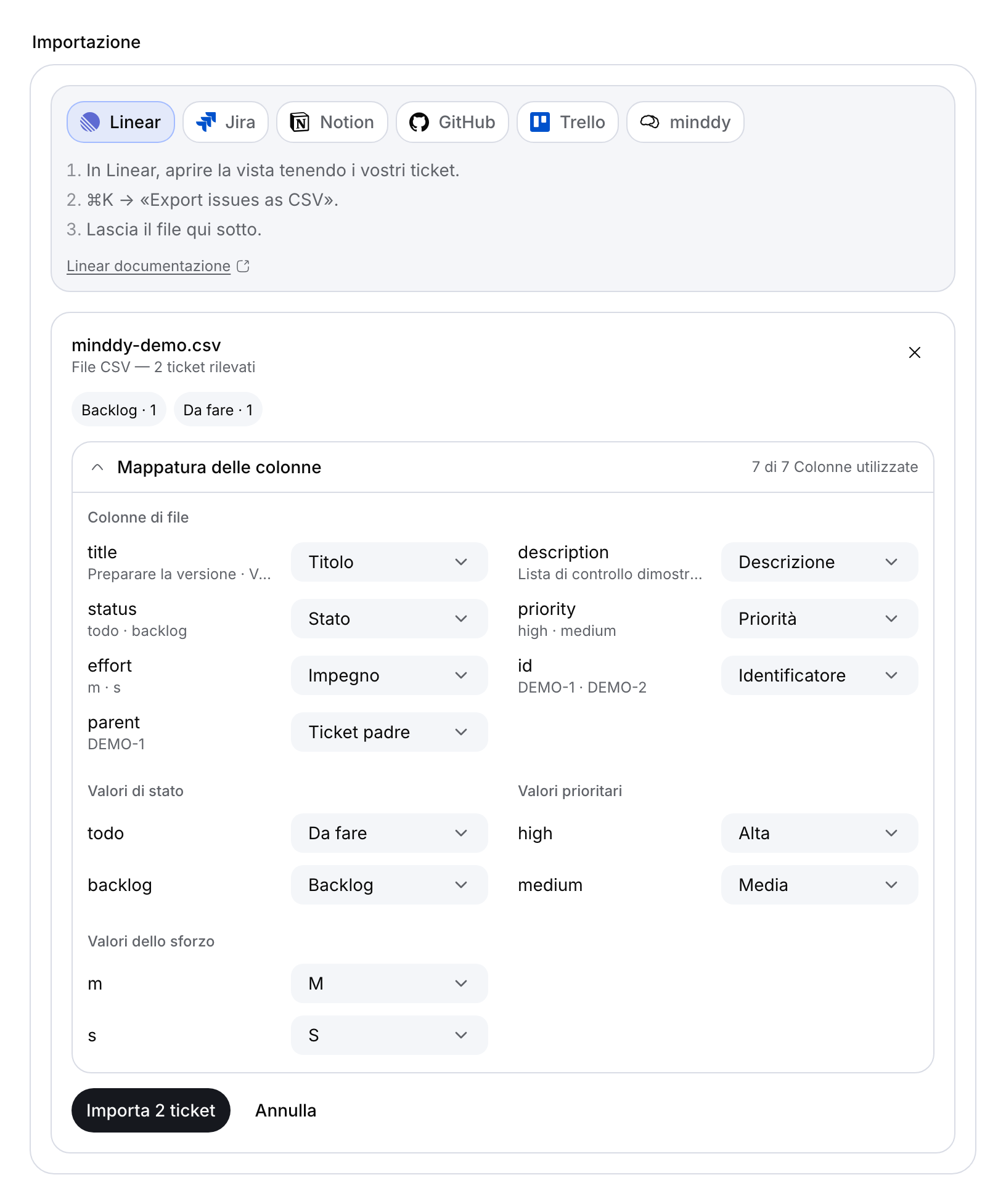Switch to the Jira import tab
This screenshot has width=1006, height=1204.
pyautogui.click(x=226, y=122)
